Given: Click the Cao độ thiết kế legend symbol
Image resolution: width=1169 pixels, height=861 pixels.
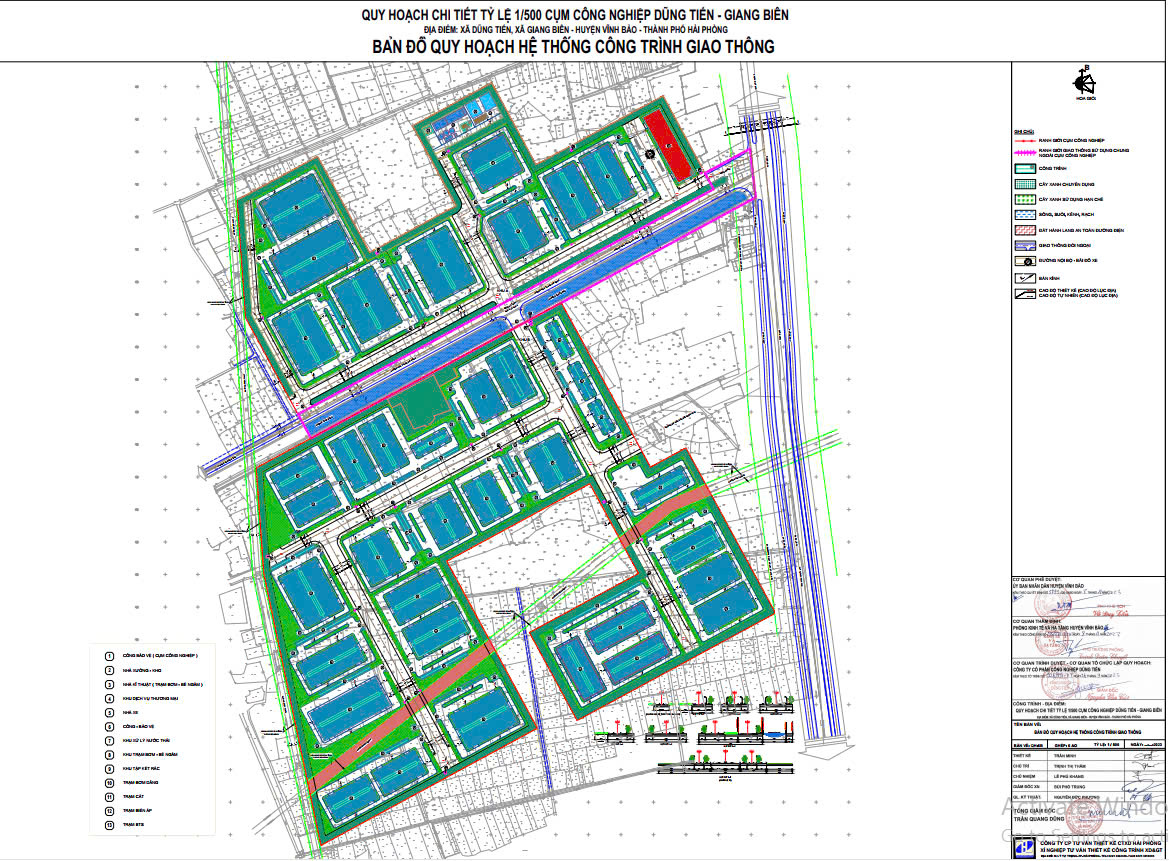Looking at the screenshot, I should pos(1026,293).
